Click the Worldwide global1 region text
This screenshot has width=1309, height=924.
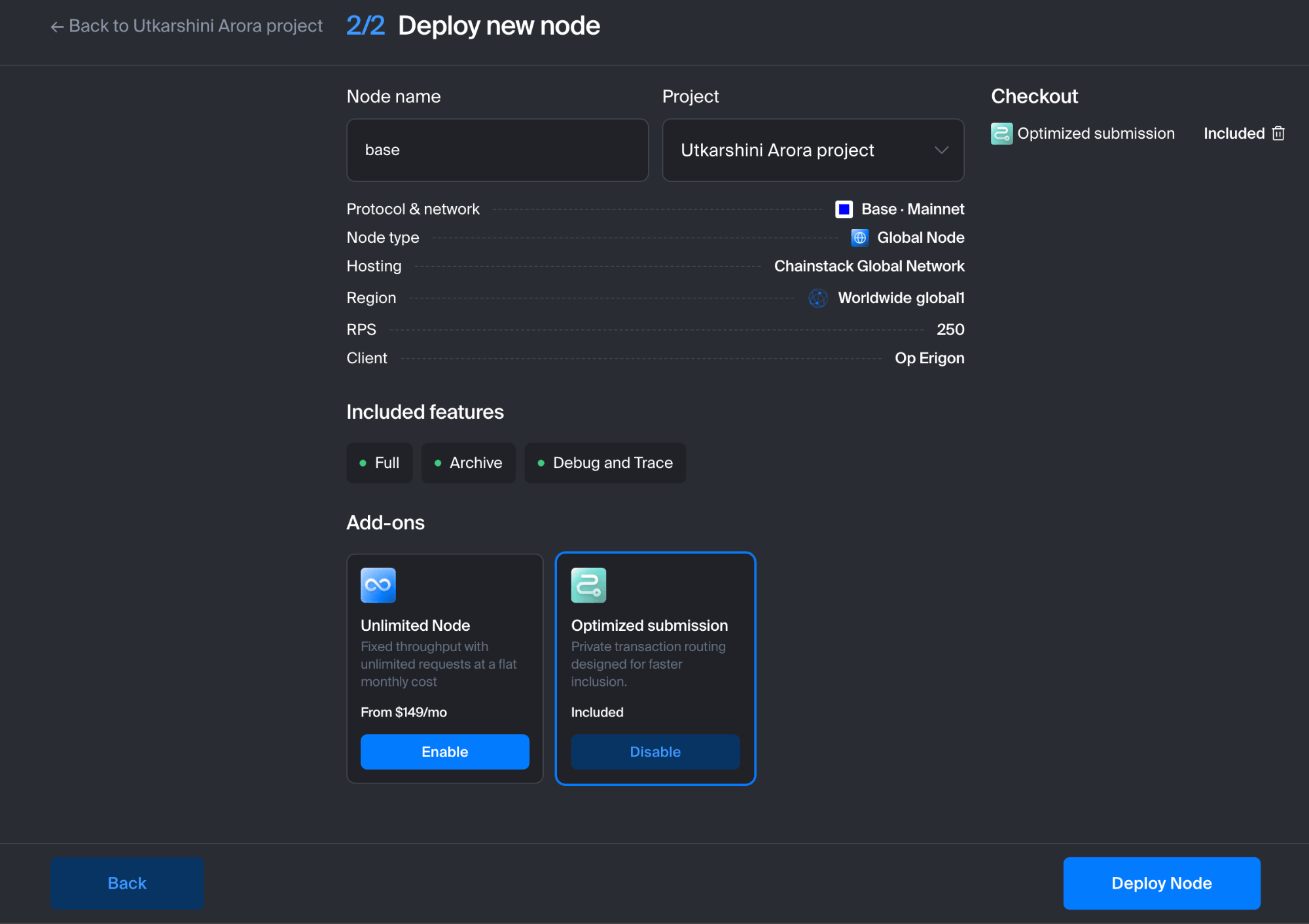pos(901,298)
